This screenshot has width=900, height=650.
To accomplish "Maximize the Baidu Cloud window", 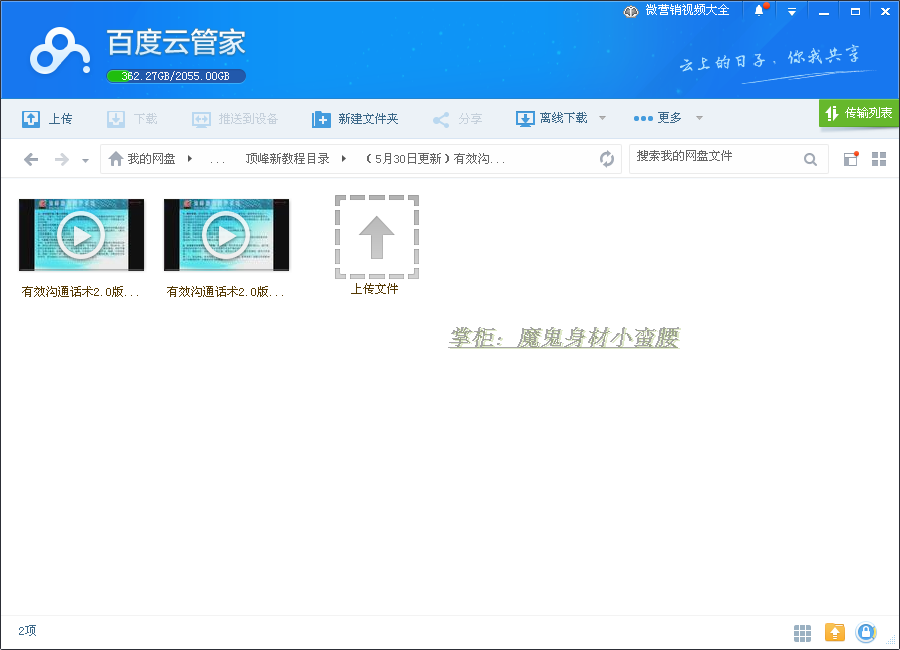I will [855, 11].
